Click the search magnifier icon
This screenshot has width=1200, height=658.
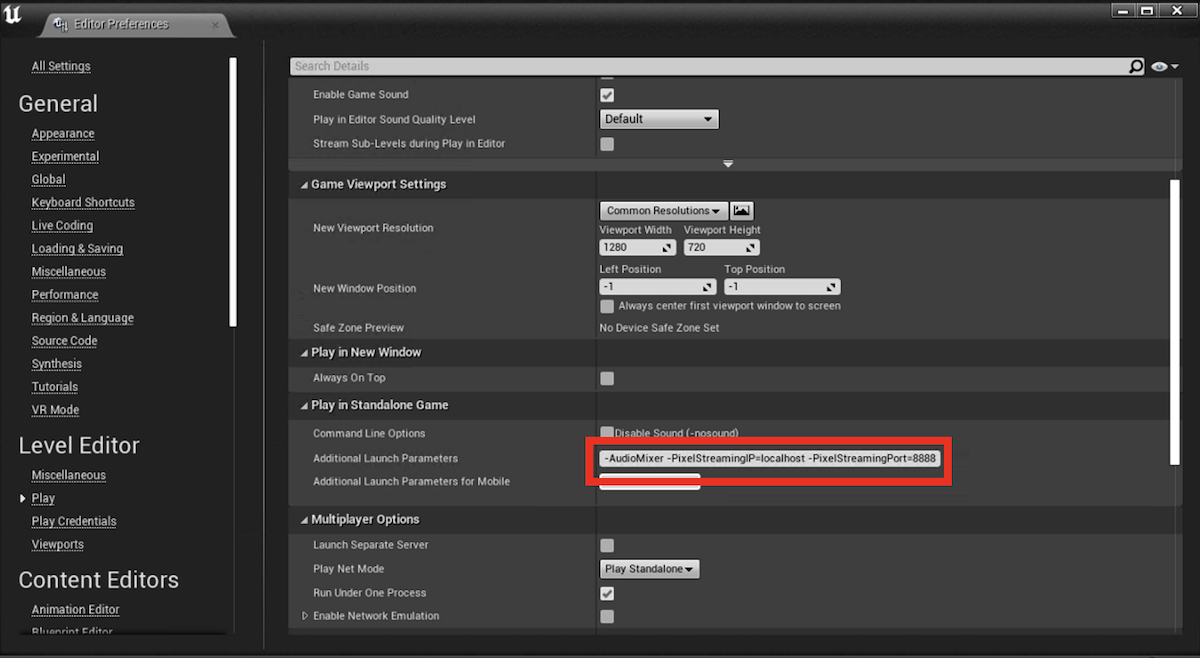(x=1136, y=66)
